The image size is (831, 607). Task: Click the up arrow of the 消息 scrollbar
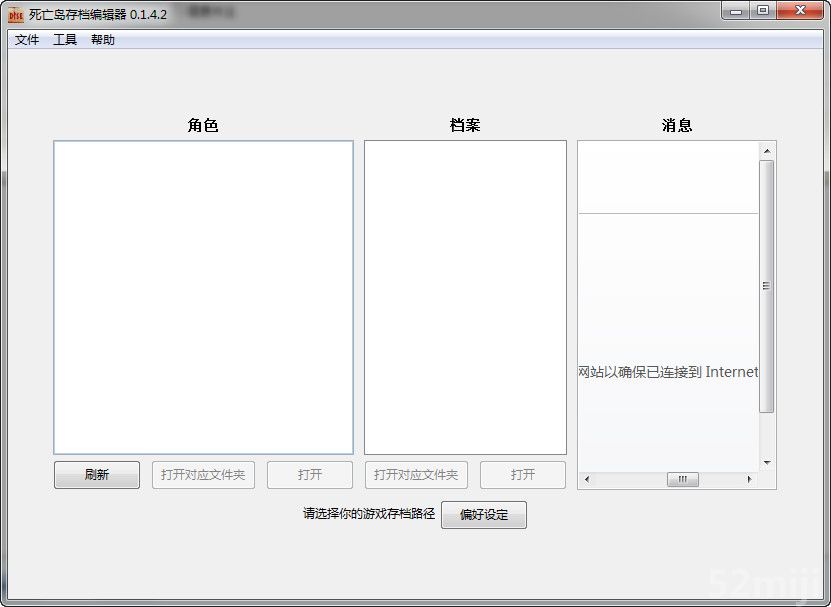tap(767, 151)
